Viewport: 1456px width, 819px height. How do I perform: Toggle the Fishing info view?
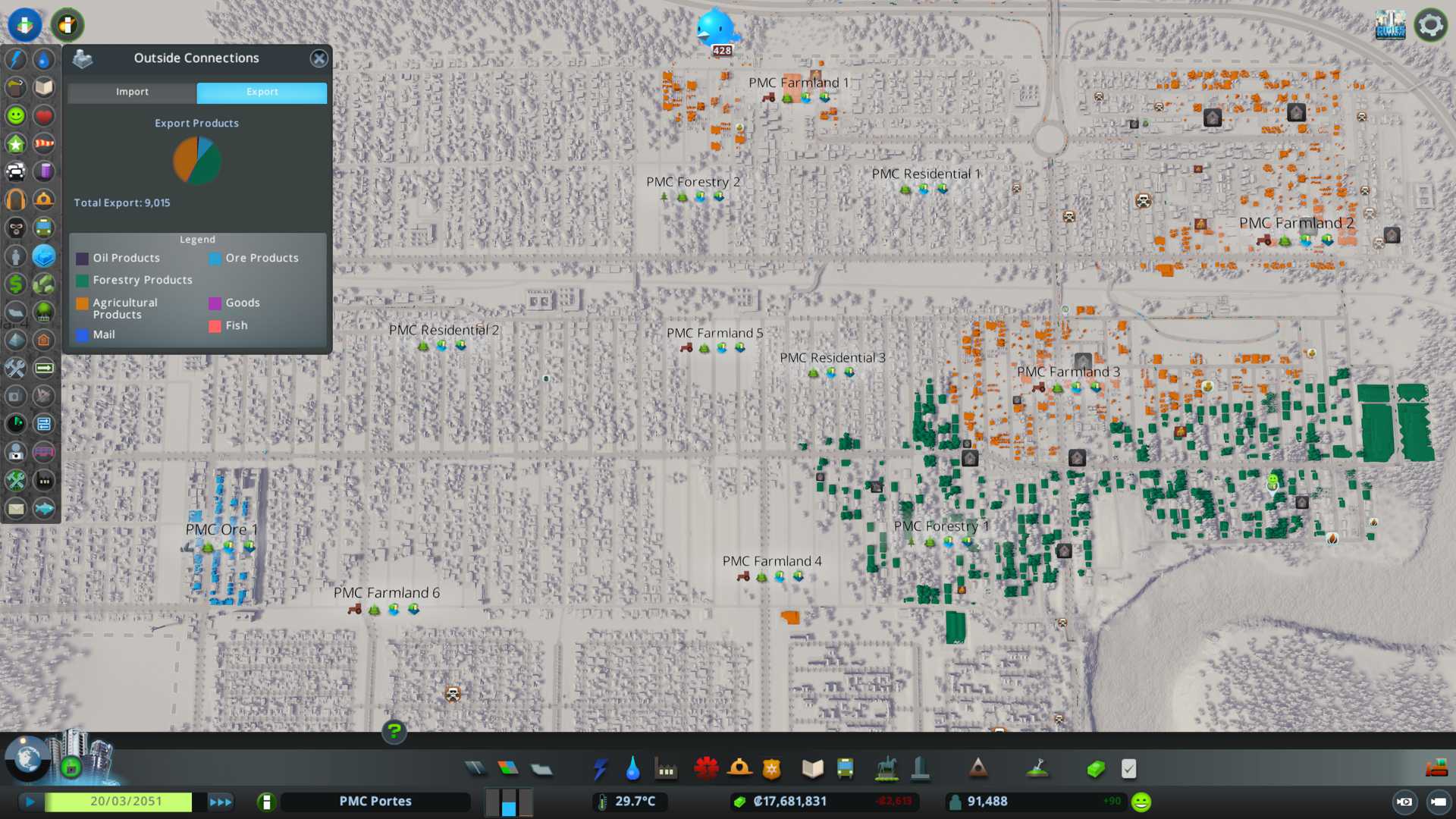click(44, 508)
